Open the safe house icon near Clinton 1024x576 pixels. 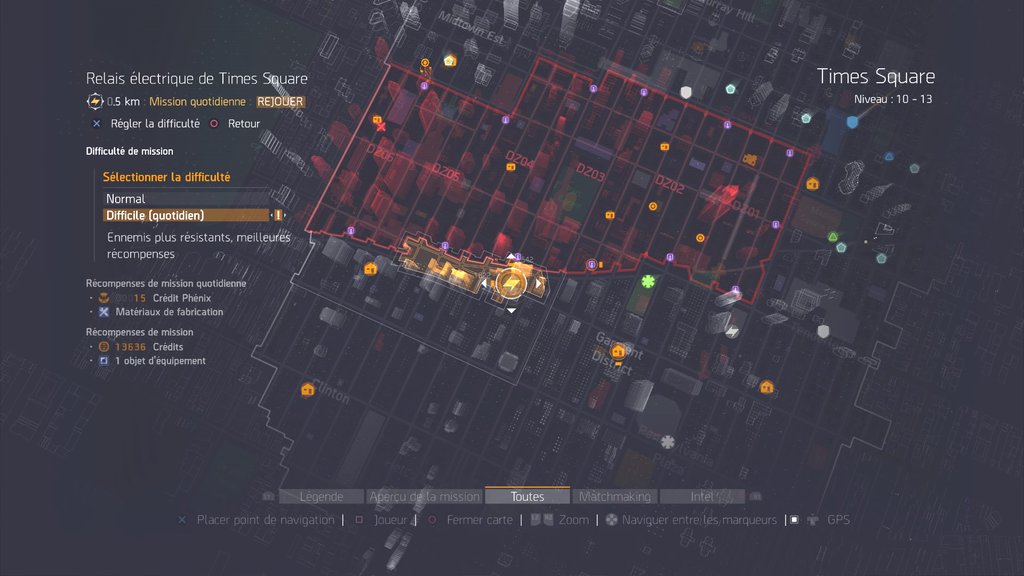coord(308,390)
